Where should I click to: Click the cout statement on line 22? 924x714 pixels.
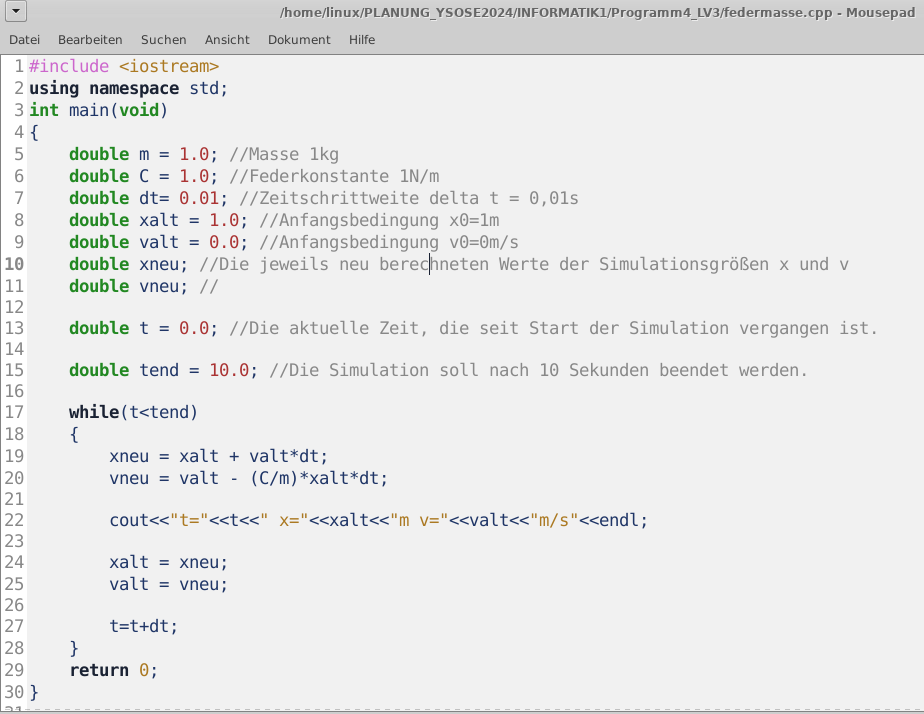pos(378,520)
